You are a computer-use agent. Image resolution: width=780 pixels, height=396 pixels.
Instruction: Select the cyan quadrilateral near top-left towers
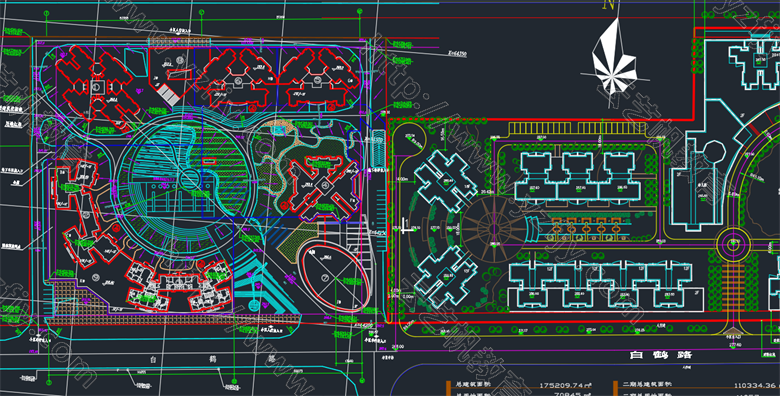coord(135,63)
